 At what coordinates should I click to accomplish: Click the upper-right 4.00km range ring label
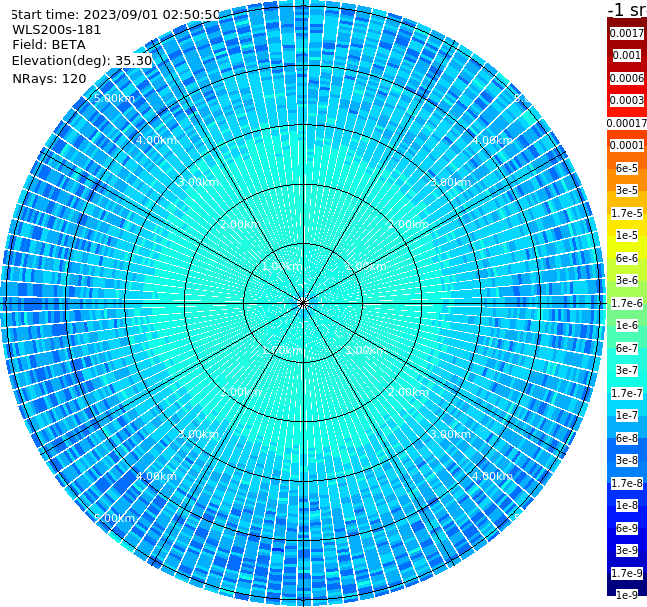pyautogui.click(x=492, y=140)
